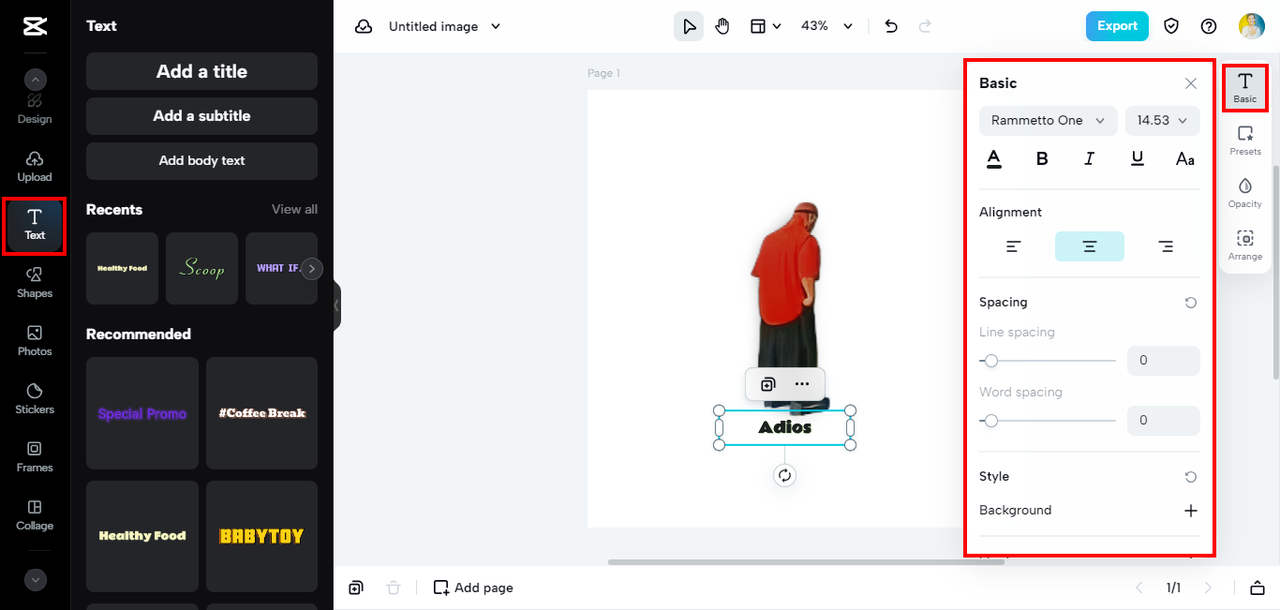This screenshot has height=610, width=1280.
Task: Switch to the Opacity right tab
Action: point(1245,193)
